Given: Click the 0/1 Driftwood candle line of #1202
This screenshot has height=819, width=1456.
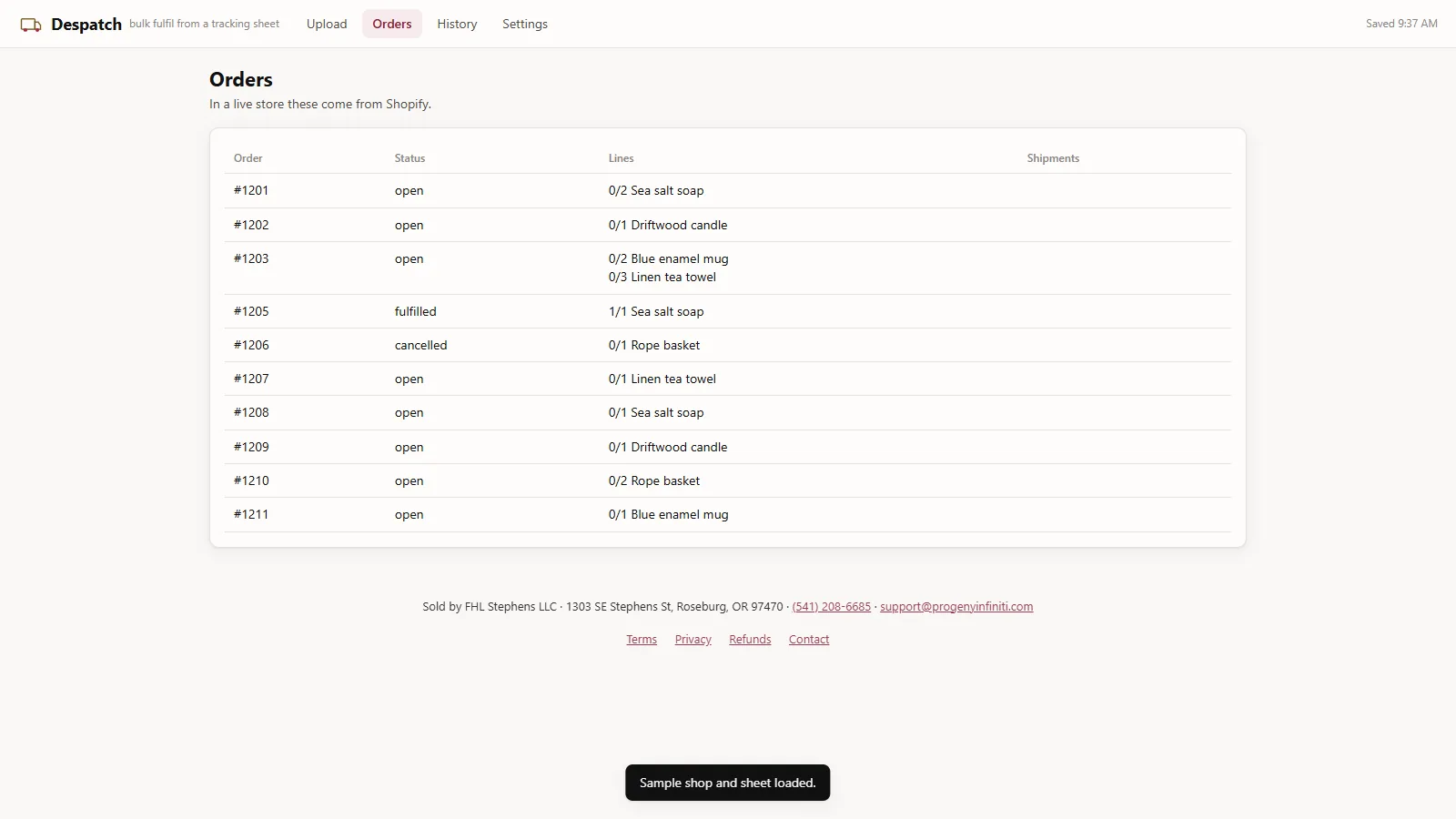Looking at the screenshot, I should pyautogui.click(x=668, y=225).
